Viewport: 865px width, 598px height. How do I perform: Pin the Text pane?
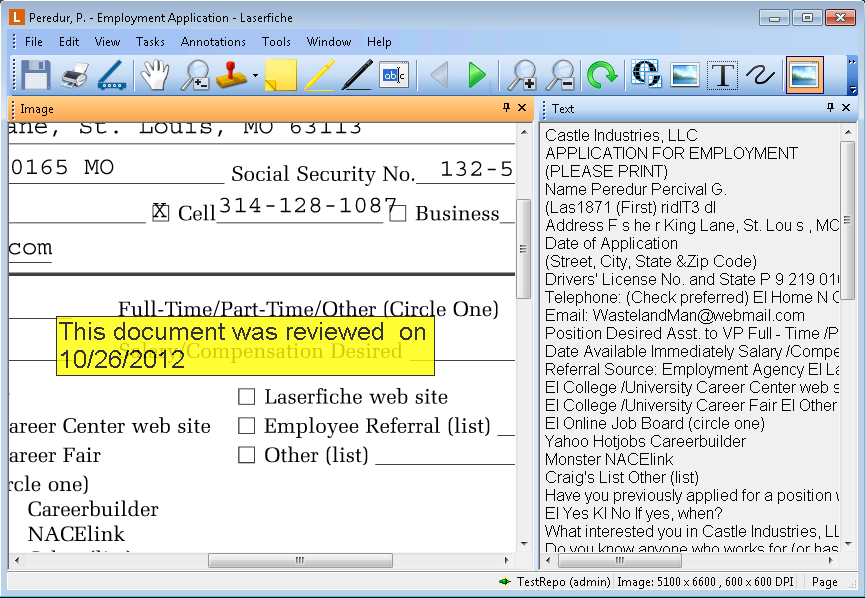(830, 108)
